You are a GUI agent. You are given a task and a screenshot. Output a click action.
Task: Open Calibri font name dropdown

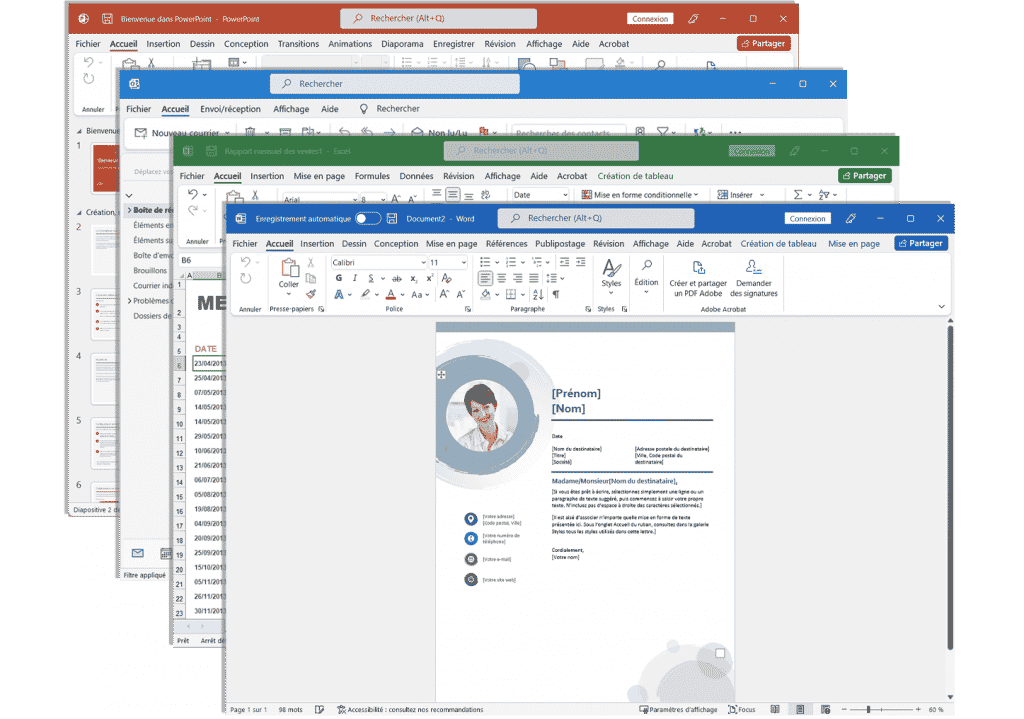point(423,263)
